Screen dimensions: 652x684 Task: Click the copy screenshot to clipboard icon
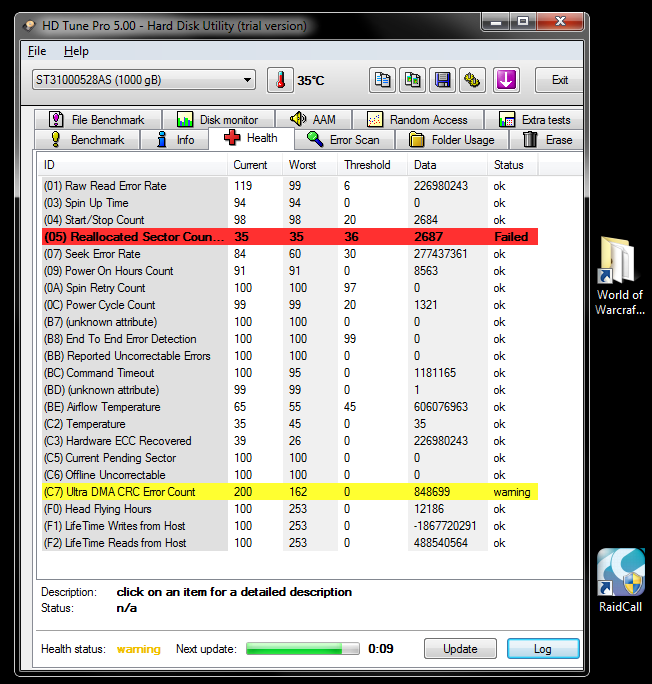[412, 80]
